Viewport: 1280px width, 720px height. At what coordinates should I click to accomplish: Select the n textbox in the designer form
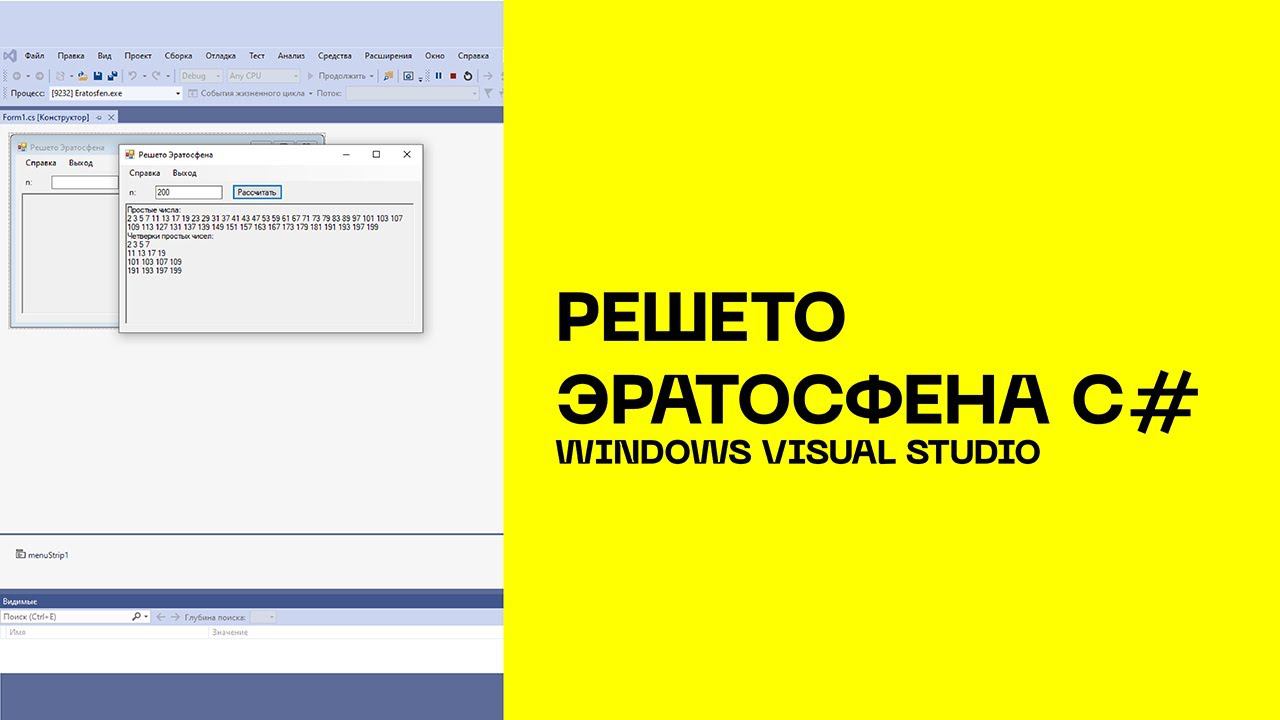click(85, 182)
